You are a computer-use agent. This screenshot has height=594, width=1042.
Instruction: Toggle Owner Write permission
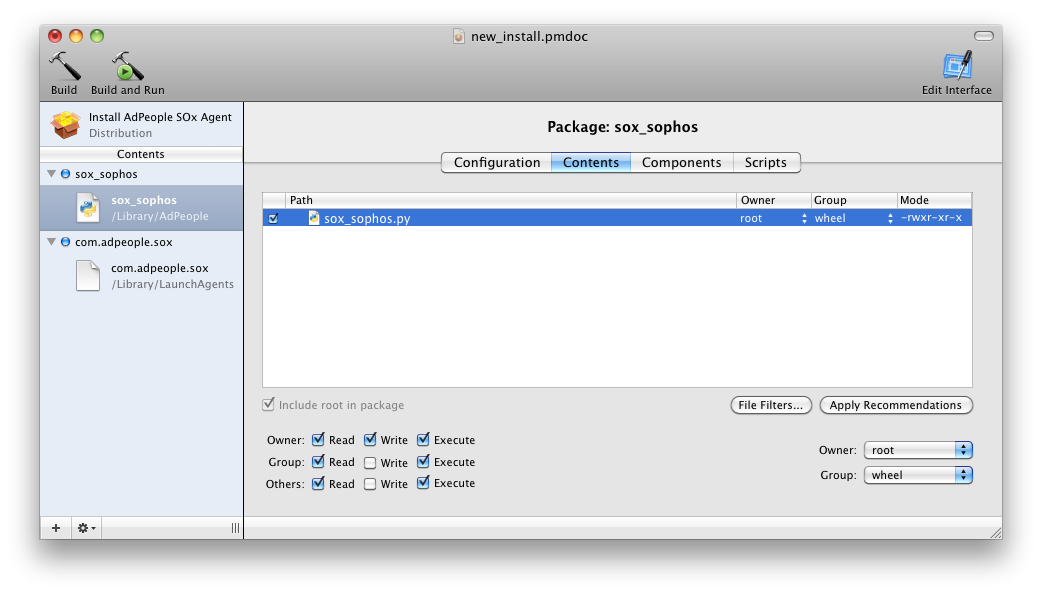370,439
